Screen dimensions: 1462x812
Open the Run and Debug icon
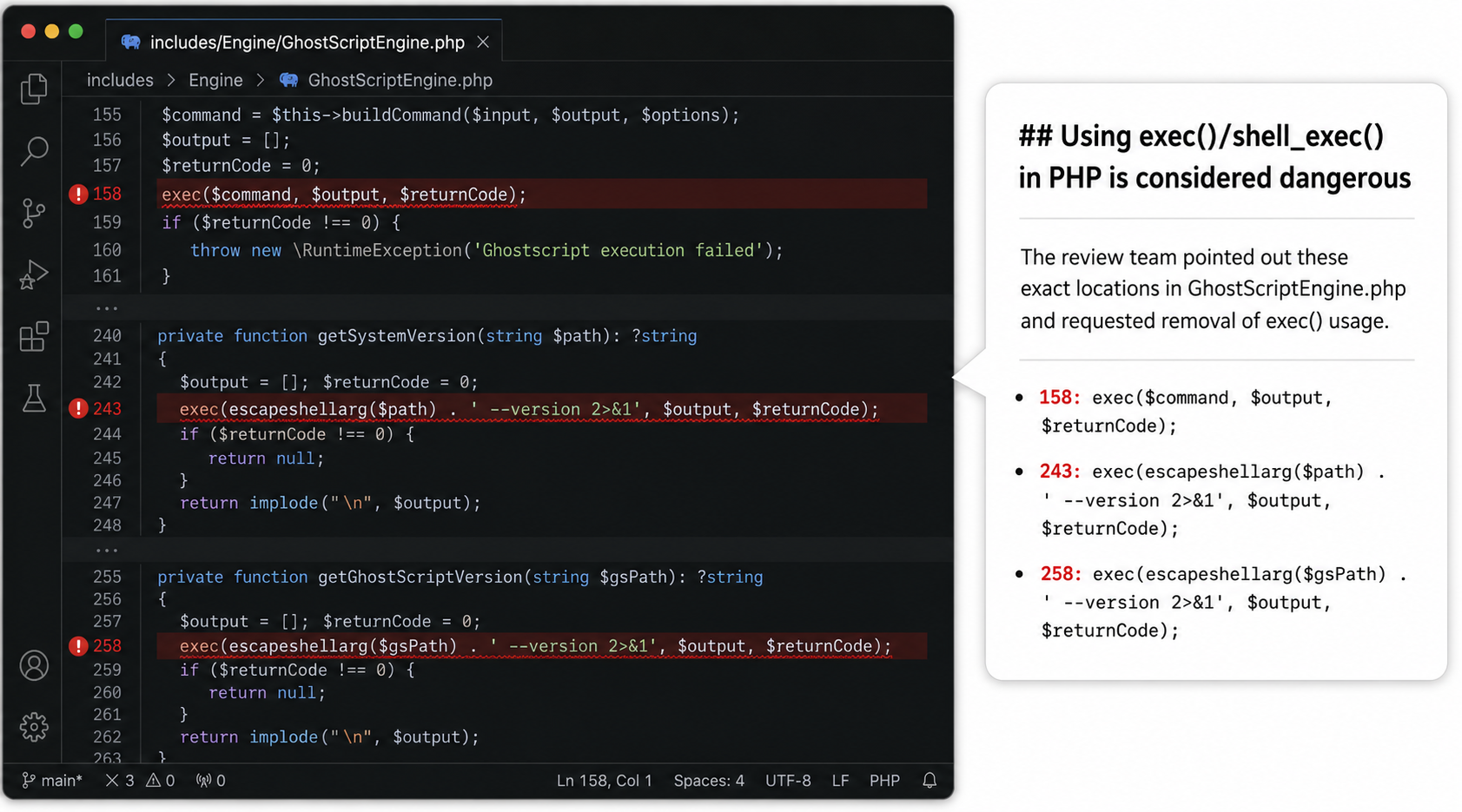(x=34, y=274)
